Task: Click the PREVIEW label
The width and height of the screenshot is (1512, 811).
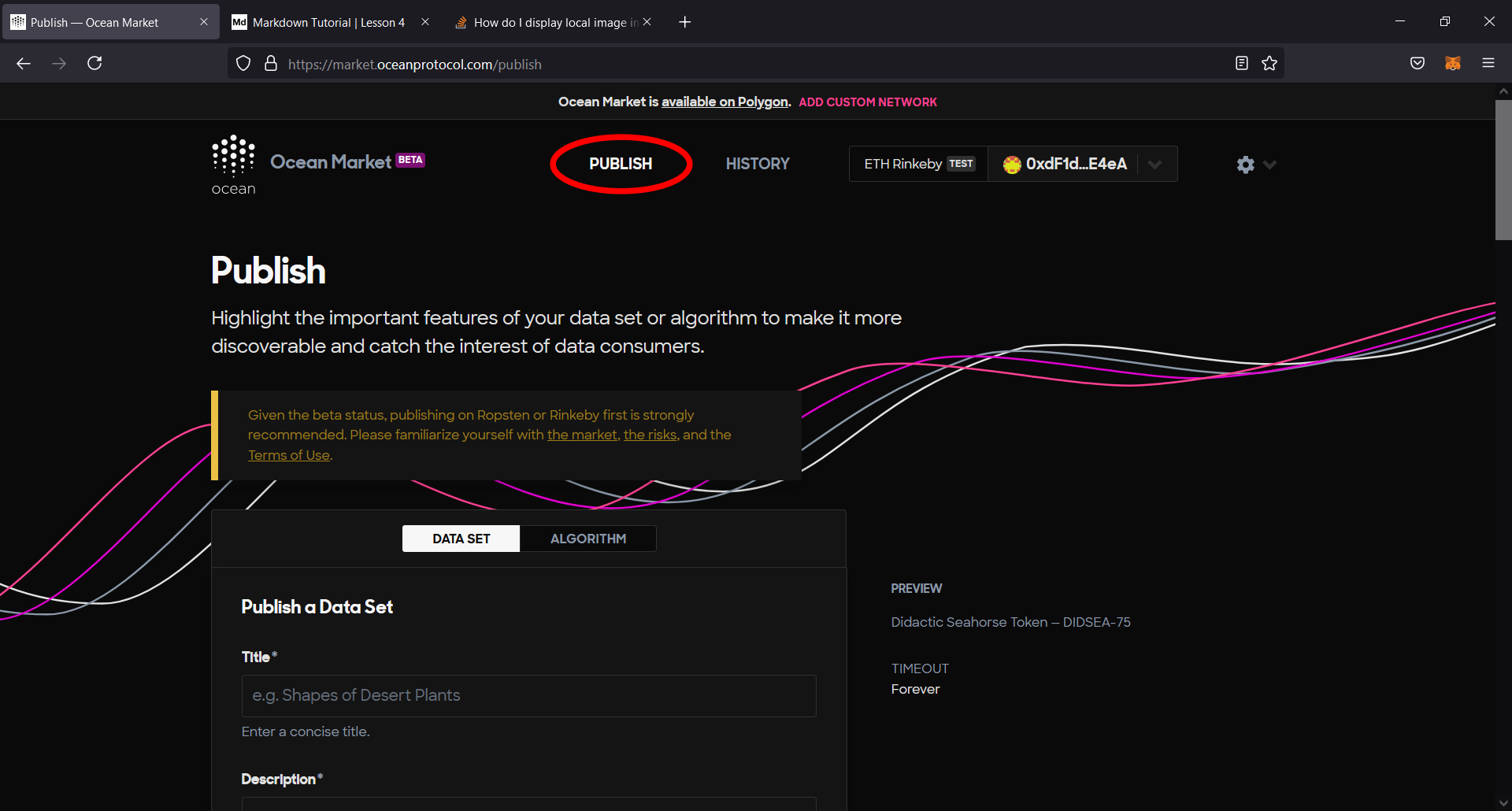Action: pos(916,588)
